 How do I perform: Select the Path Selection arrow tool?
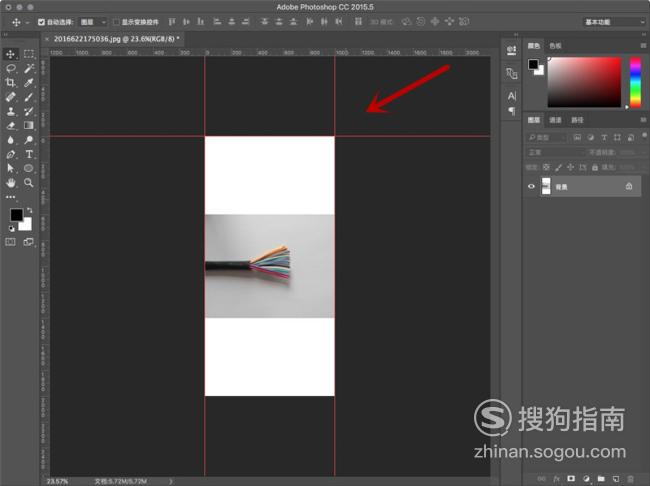pos(10,168)
